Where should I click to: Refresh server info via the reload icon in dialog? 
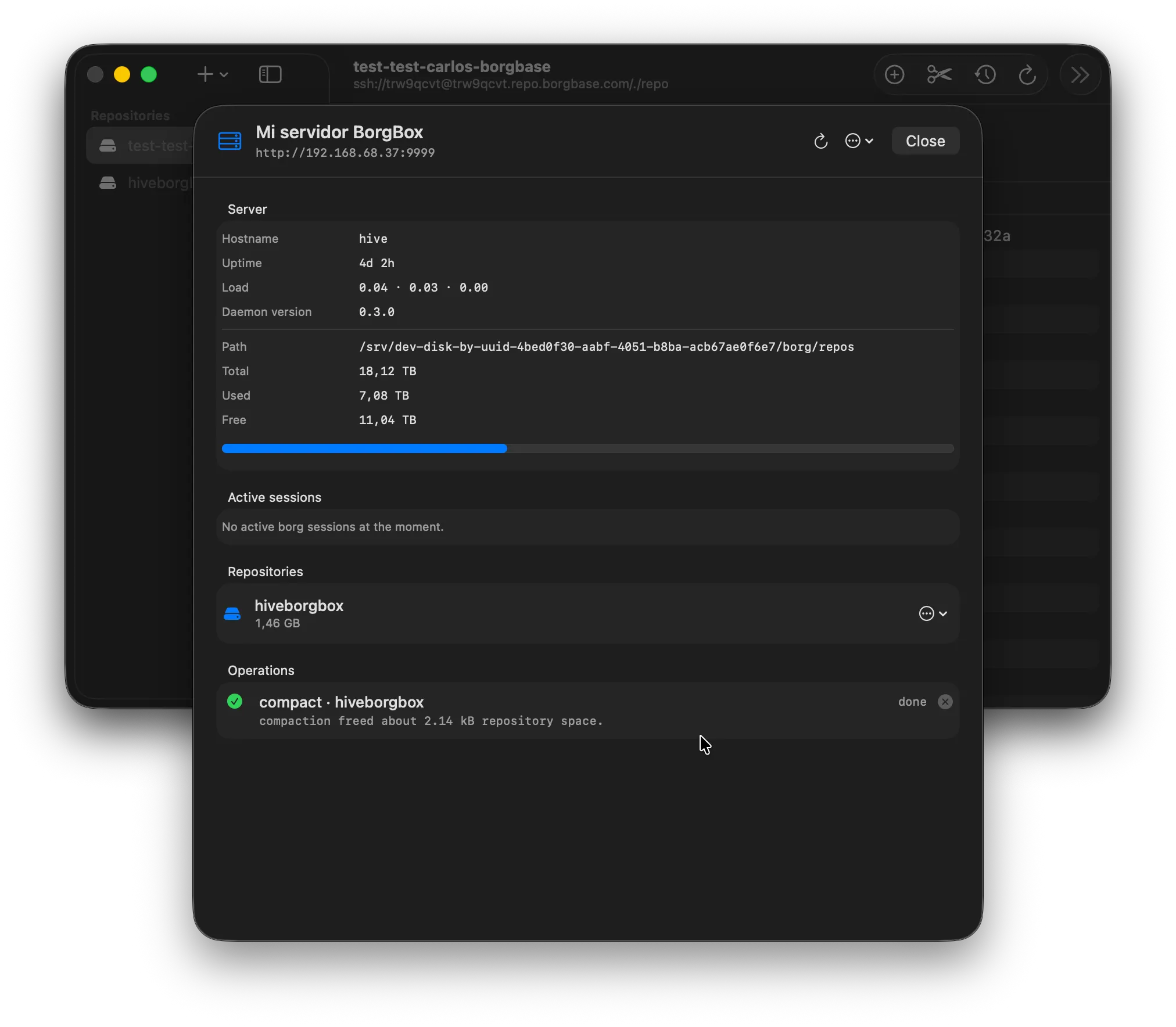tap(820, 141)
